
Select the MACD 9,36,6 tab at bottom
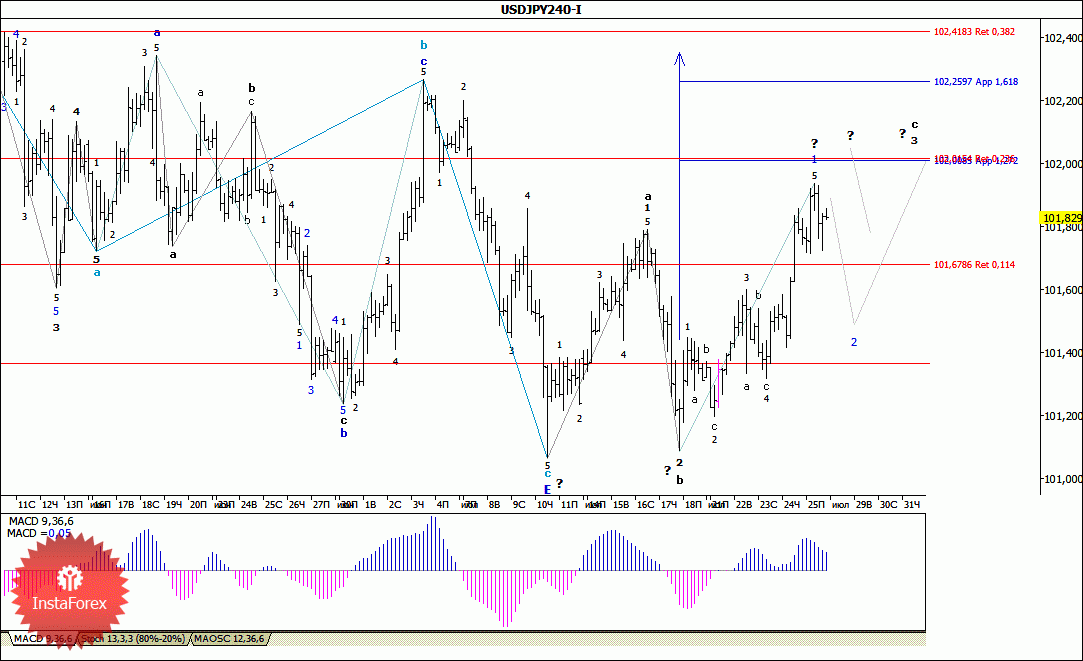click(43, 639)
